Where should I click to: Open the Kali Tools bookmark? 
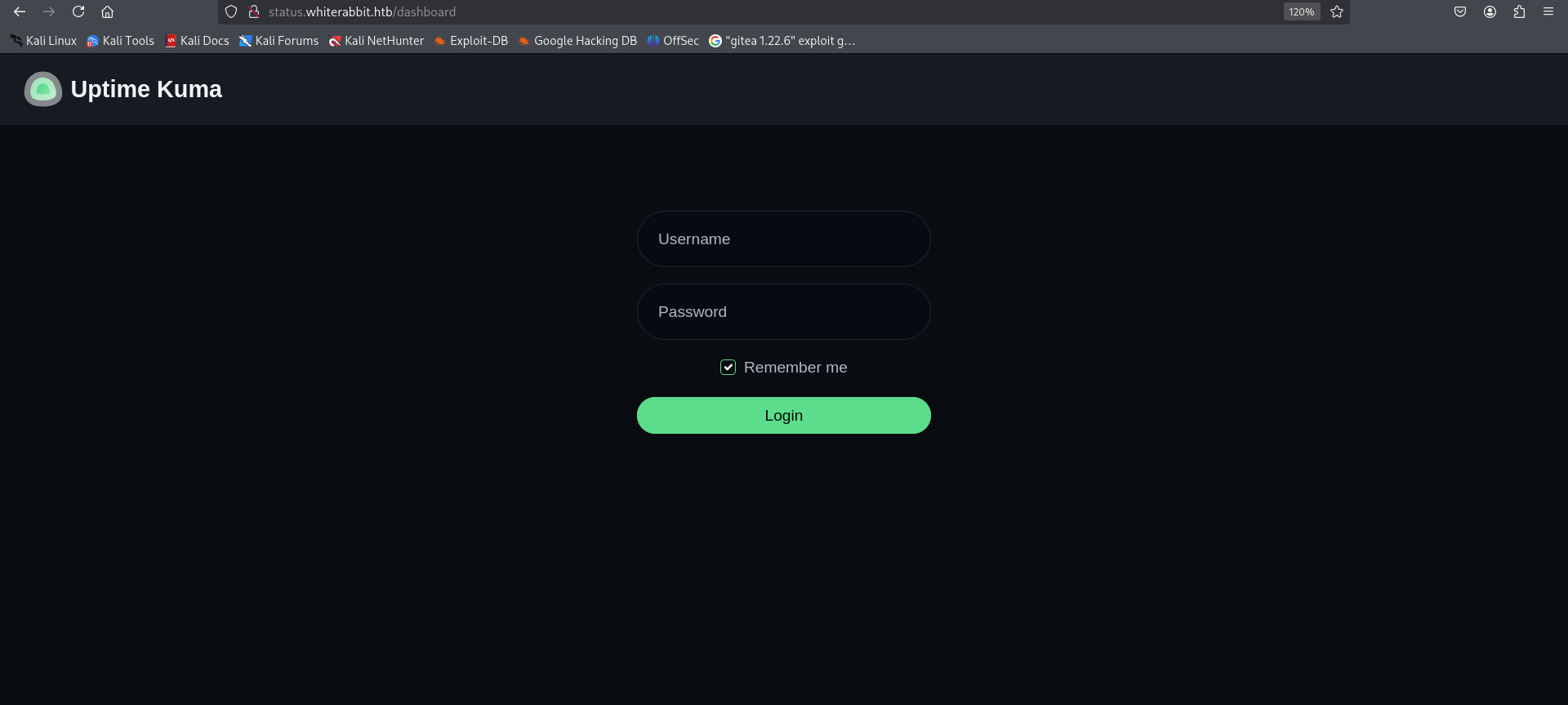pyautogui.click(x=120, y=41)
